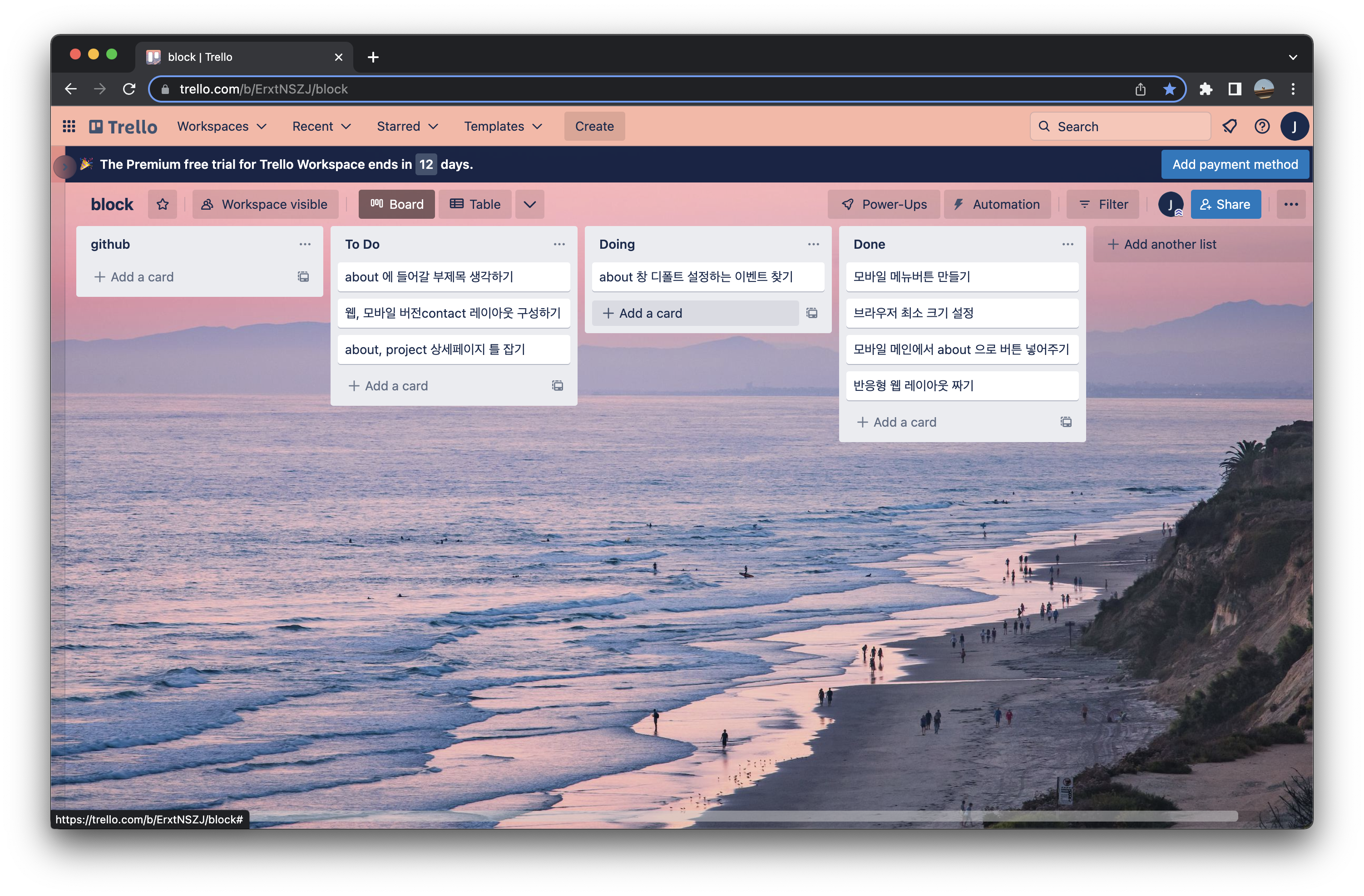The image size is (1364, 896).
Task: Toggle bookmark star in address bar
Action: (1169, 89)
